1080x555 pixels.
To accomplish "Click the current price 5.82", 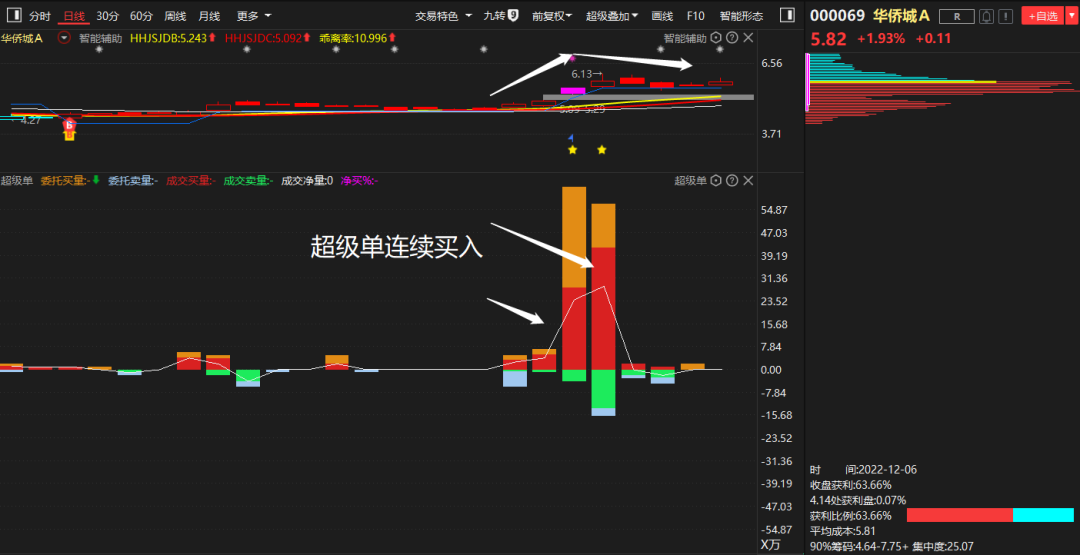I will click(828, 39).
